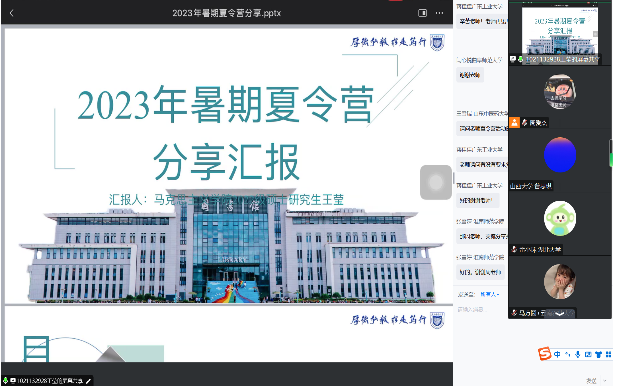
Task: Click the fourth chat message bubble in the chat list
Action: [x=482, y=164]
